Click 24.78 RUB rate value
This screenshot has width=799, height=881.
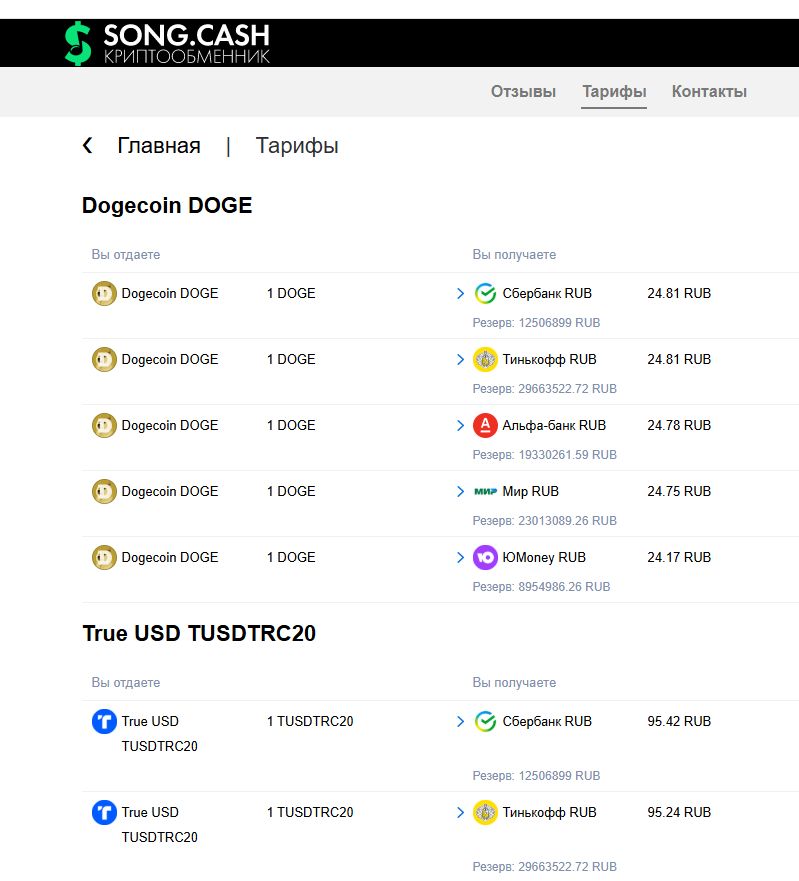pyautogui.click(x=679, y=425)
